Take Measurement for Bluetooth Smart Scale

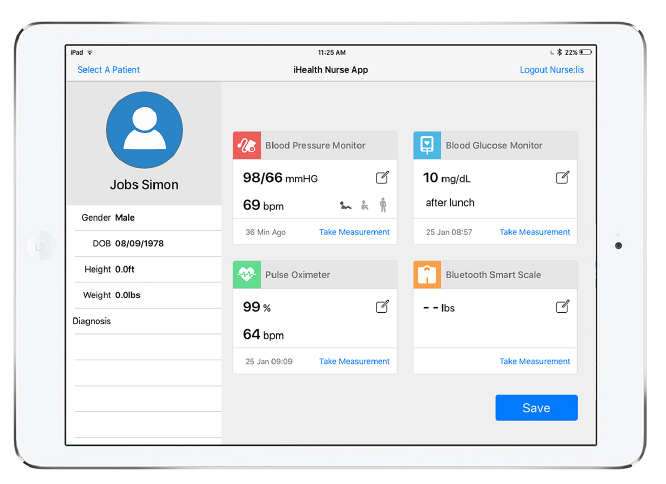pos(535,362)
